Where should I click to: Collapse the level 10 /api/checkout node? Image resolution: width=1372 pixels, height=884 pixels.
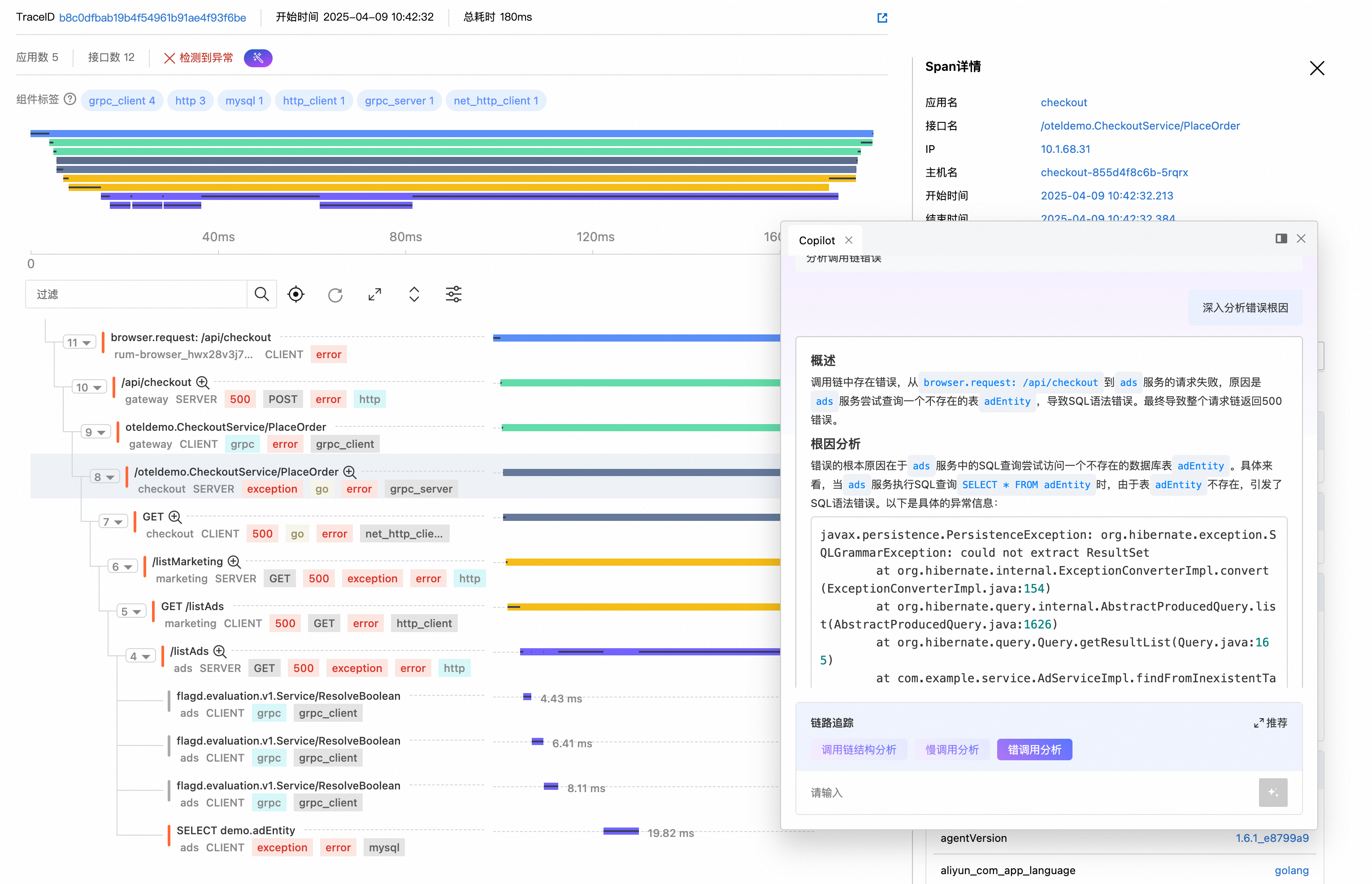tap(89, 387)
